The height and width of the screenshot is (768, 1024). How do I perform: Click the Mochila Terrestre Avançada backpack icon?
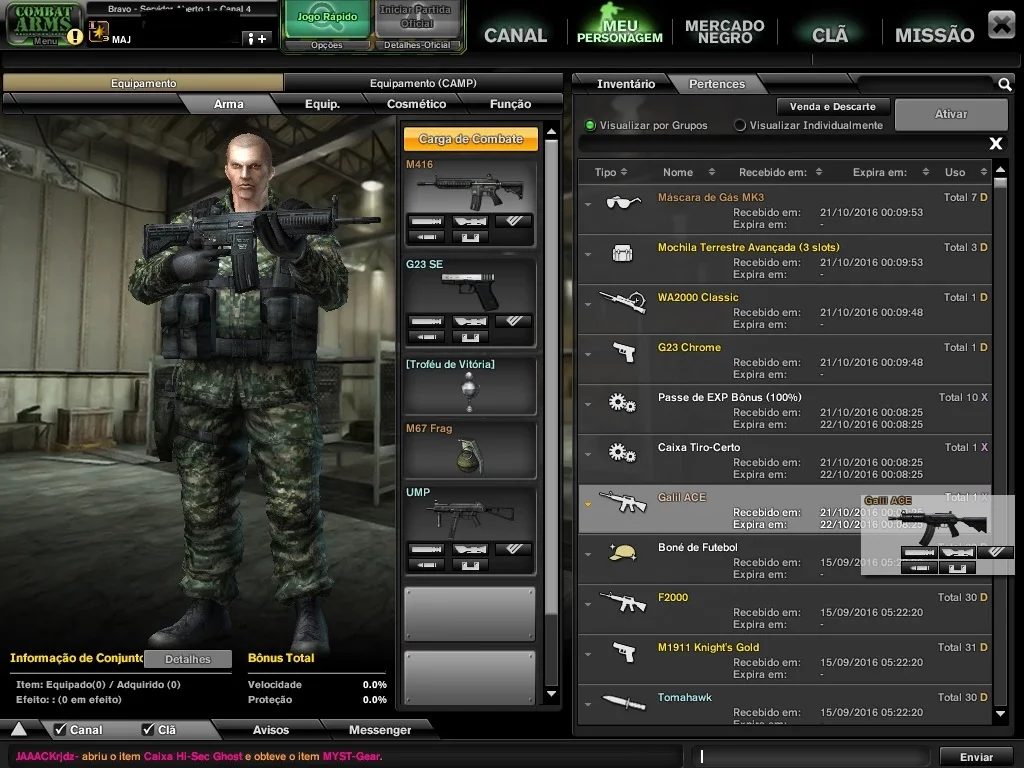point(622,253)
